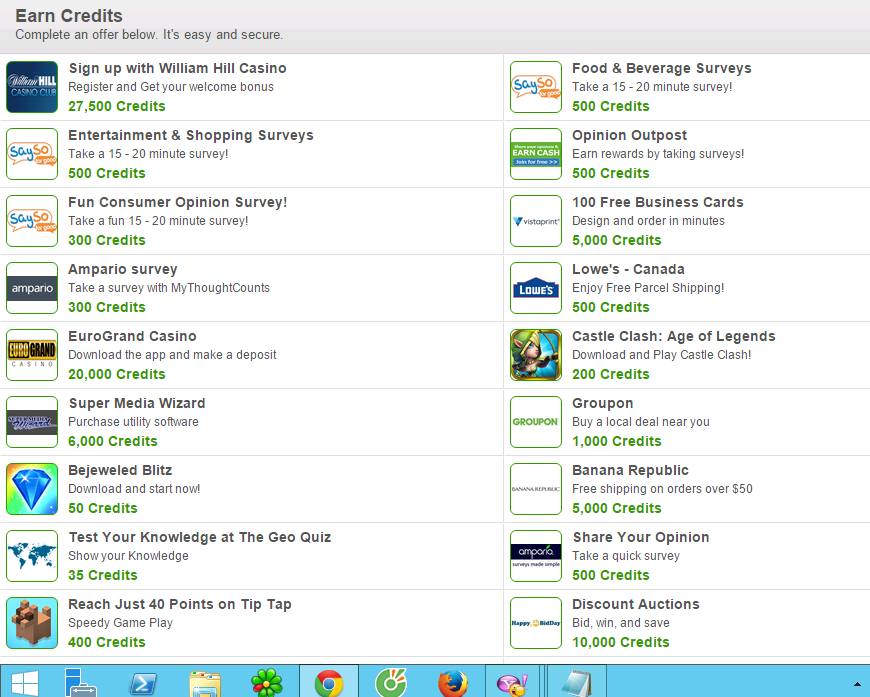The width and height of the screenshot is (870, 697).
Task: Open Castle Clash: Age of Legends title
Action: click(x=674, y=336)
